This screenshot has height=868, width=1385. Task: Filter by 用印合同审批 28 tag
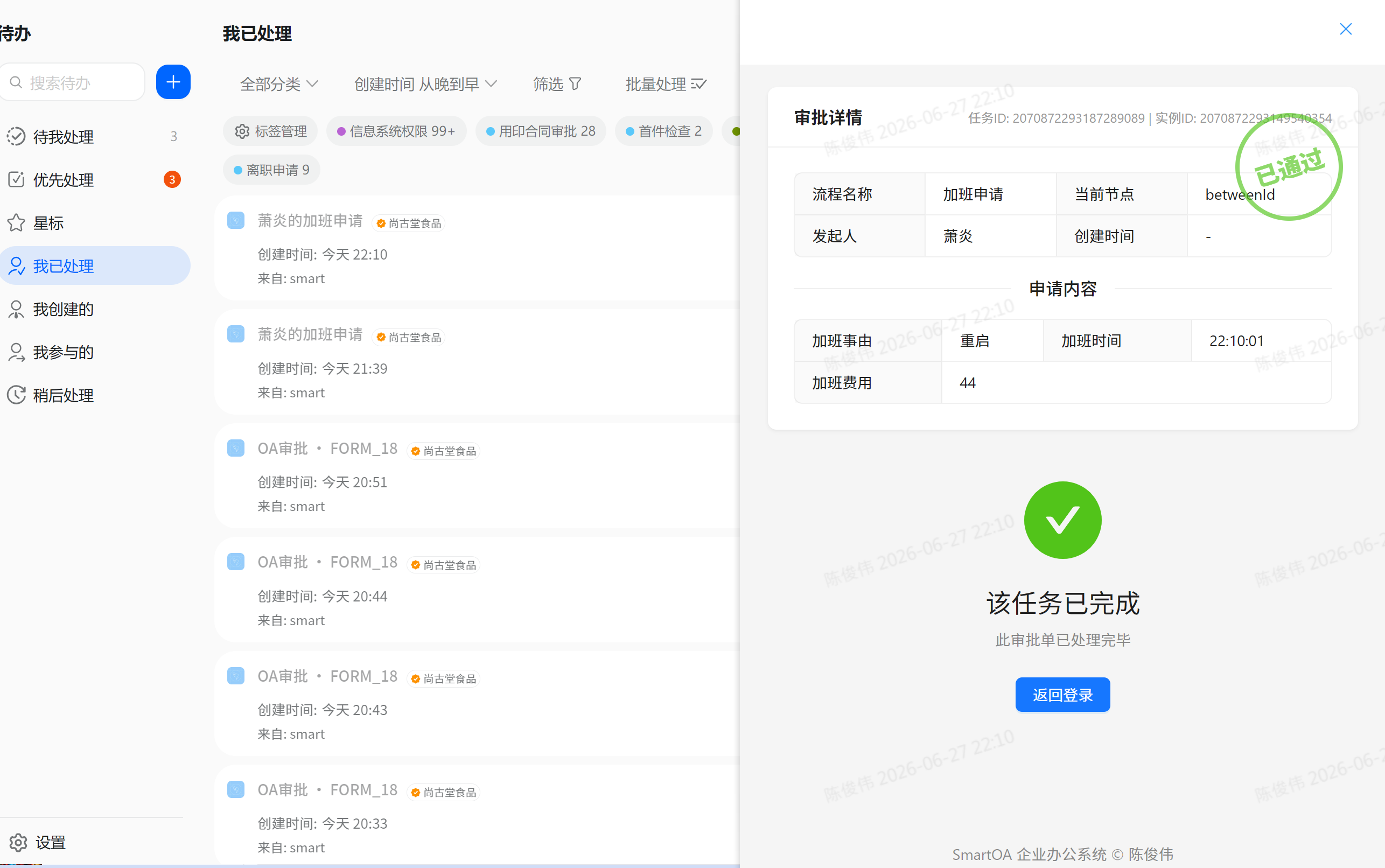coord(541,131)
